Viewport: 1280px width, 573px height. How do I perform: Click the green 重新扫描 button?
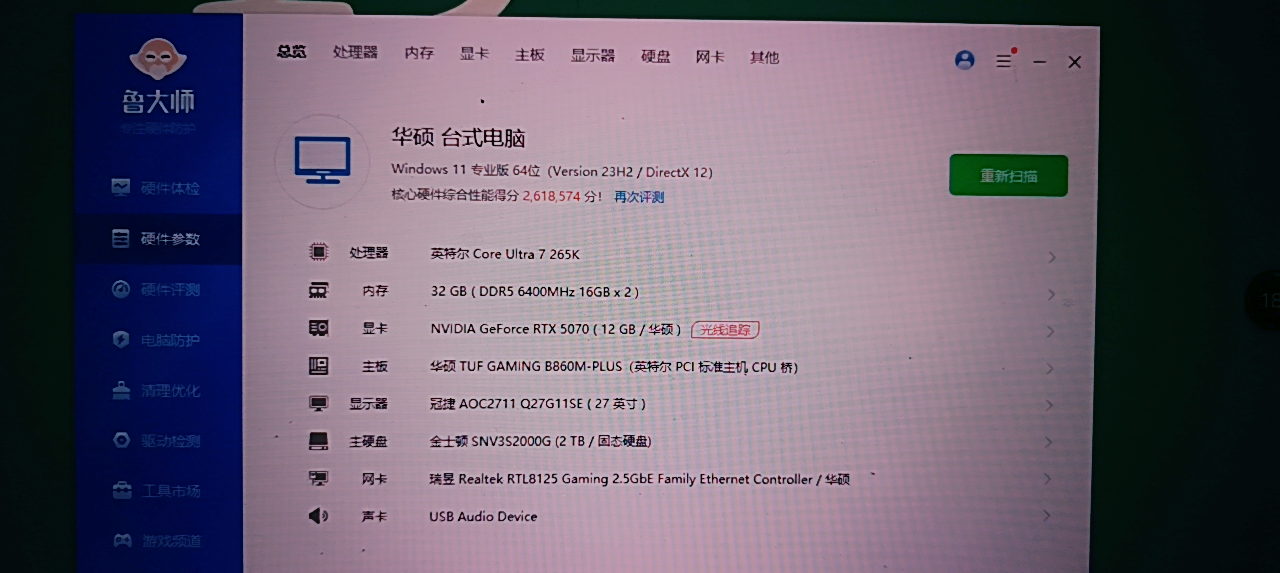point(1008,176)
